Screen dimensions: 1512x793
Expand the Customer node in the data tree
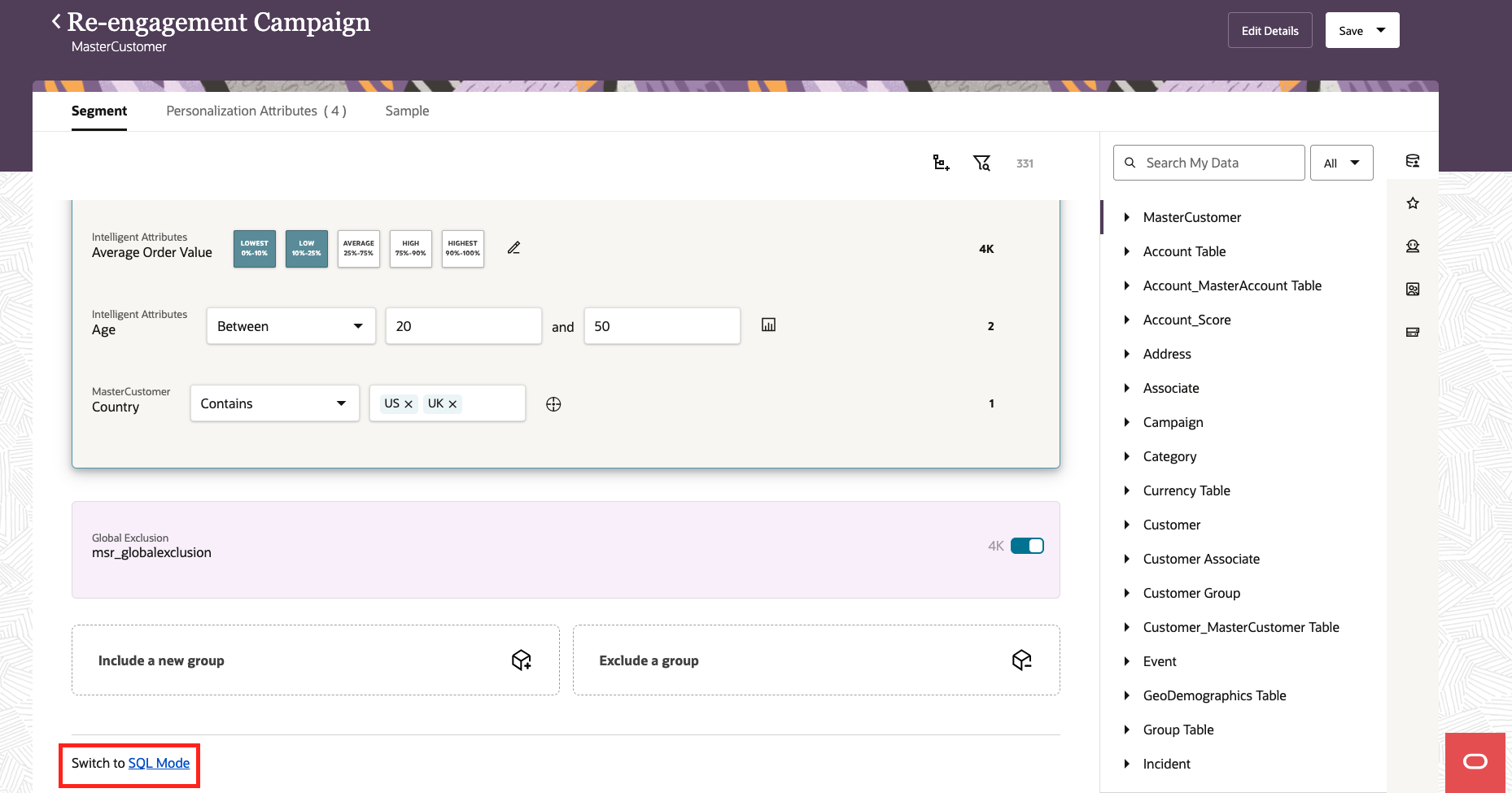coord(1127,525)
